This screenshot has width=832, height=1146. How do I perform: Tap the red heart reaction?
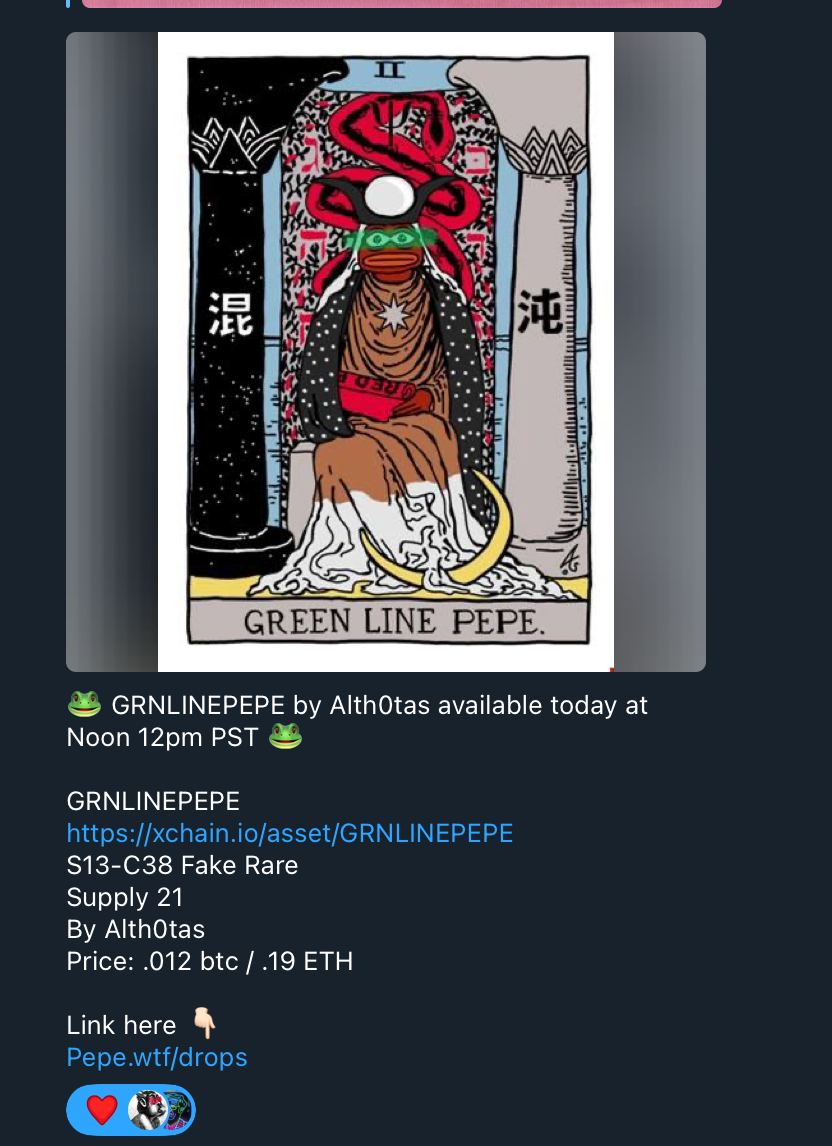click(x=102, y=1109)
